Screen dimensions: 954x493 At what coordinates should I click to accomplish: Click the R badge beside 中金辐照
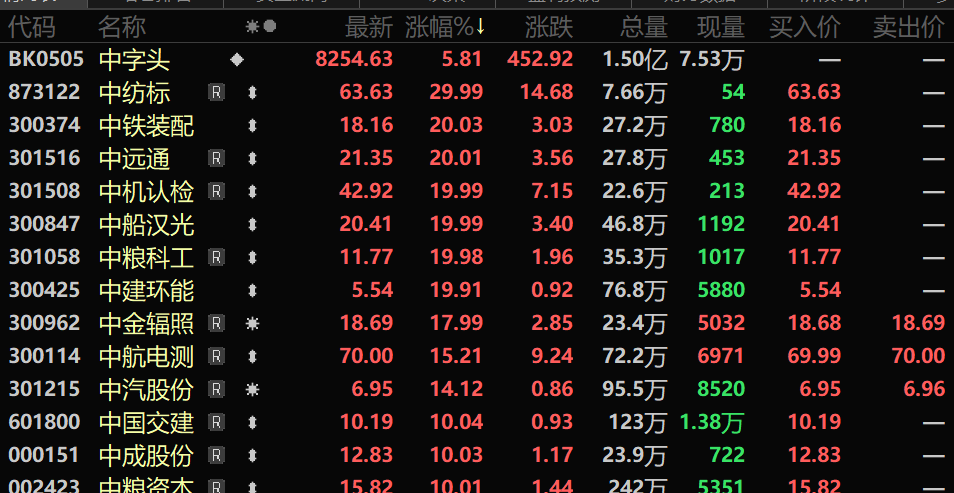point(216,323)
